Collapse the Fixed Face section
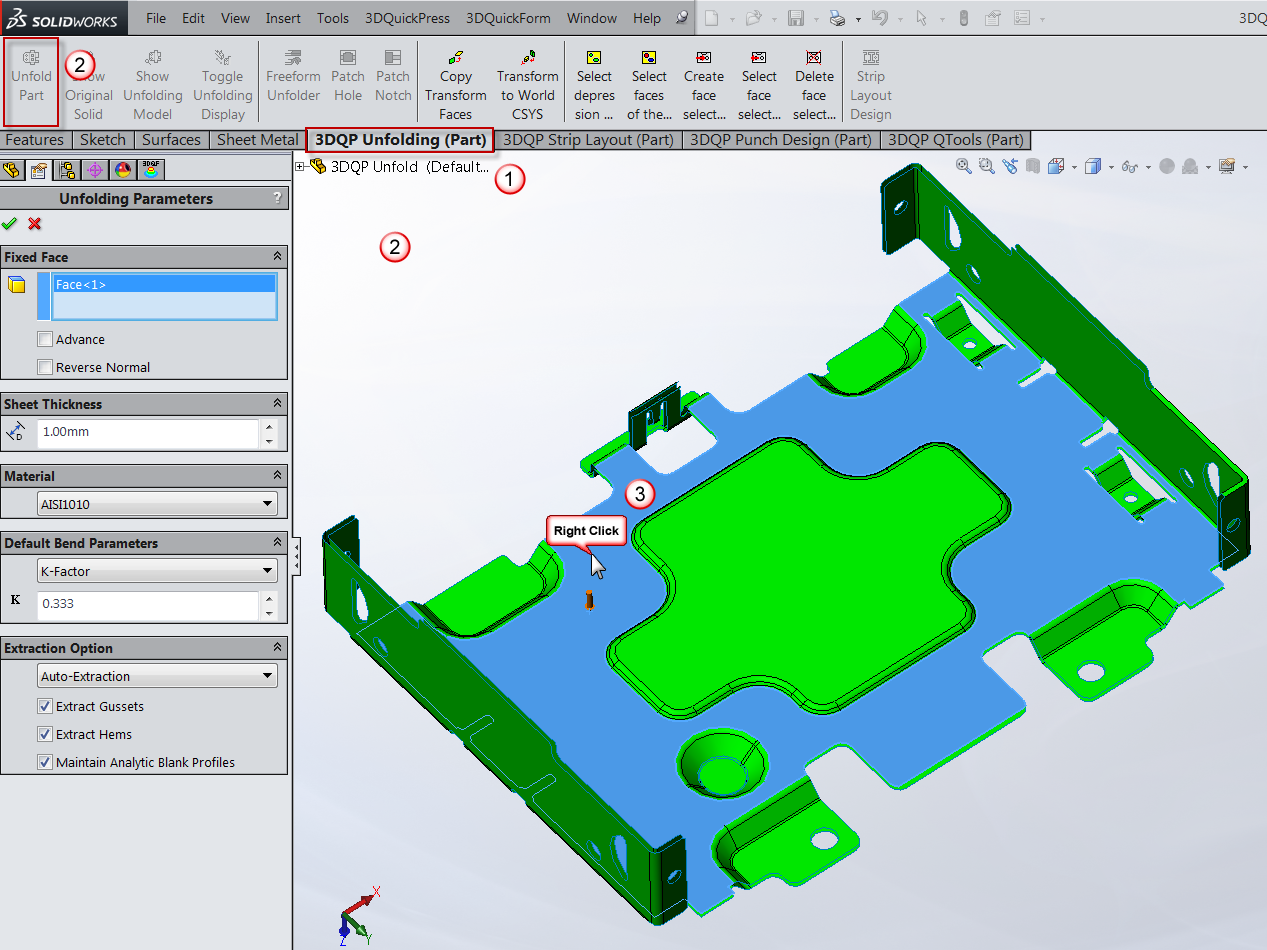Image resolution: width=1267 pixels, height=950 pixels. pyautogui.click(x=278, y=257)
